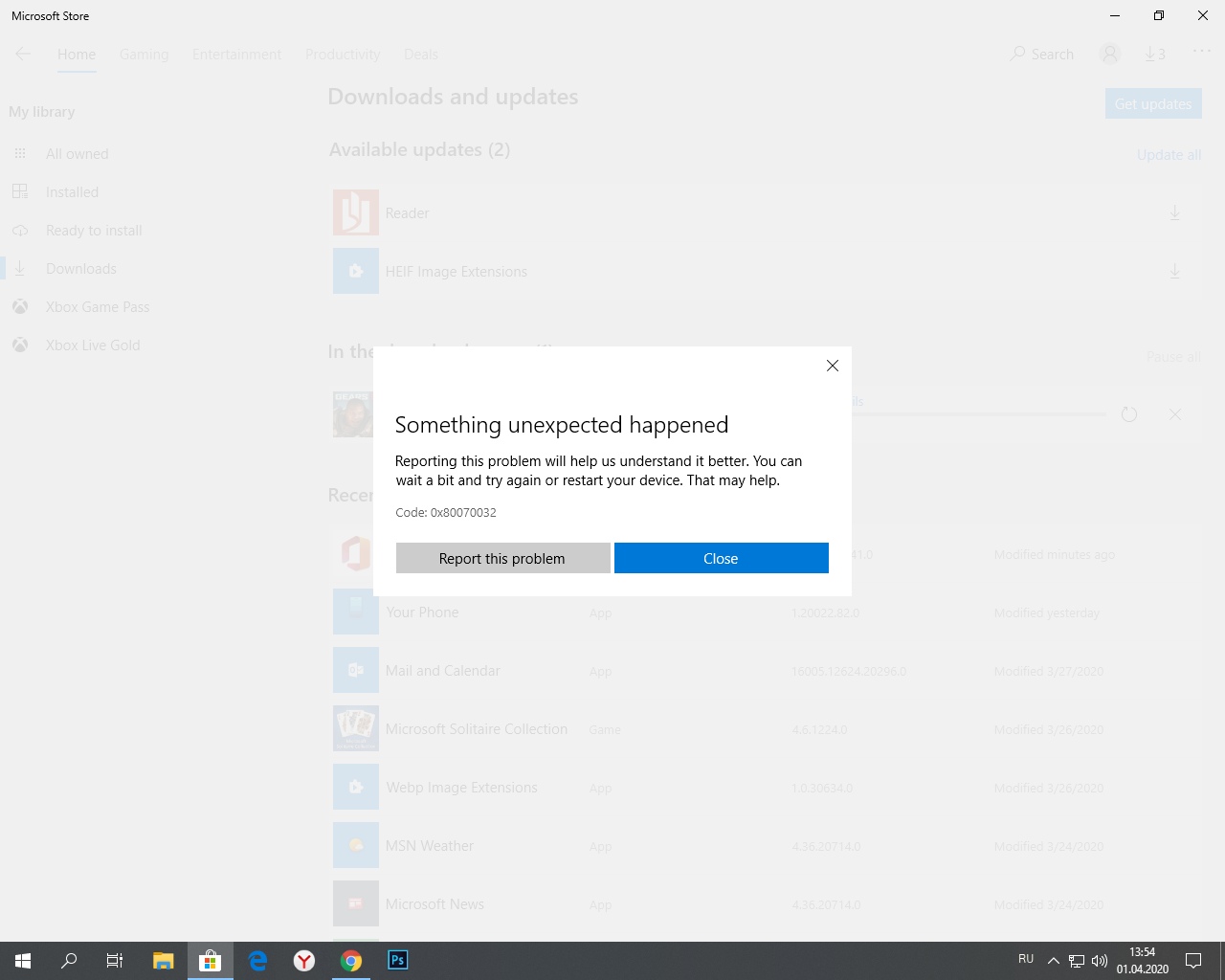This screenshot has width=1225, height=980.
Task: Show hidden tray icons chevron
Action: click(x=1054, y=961)
